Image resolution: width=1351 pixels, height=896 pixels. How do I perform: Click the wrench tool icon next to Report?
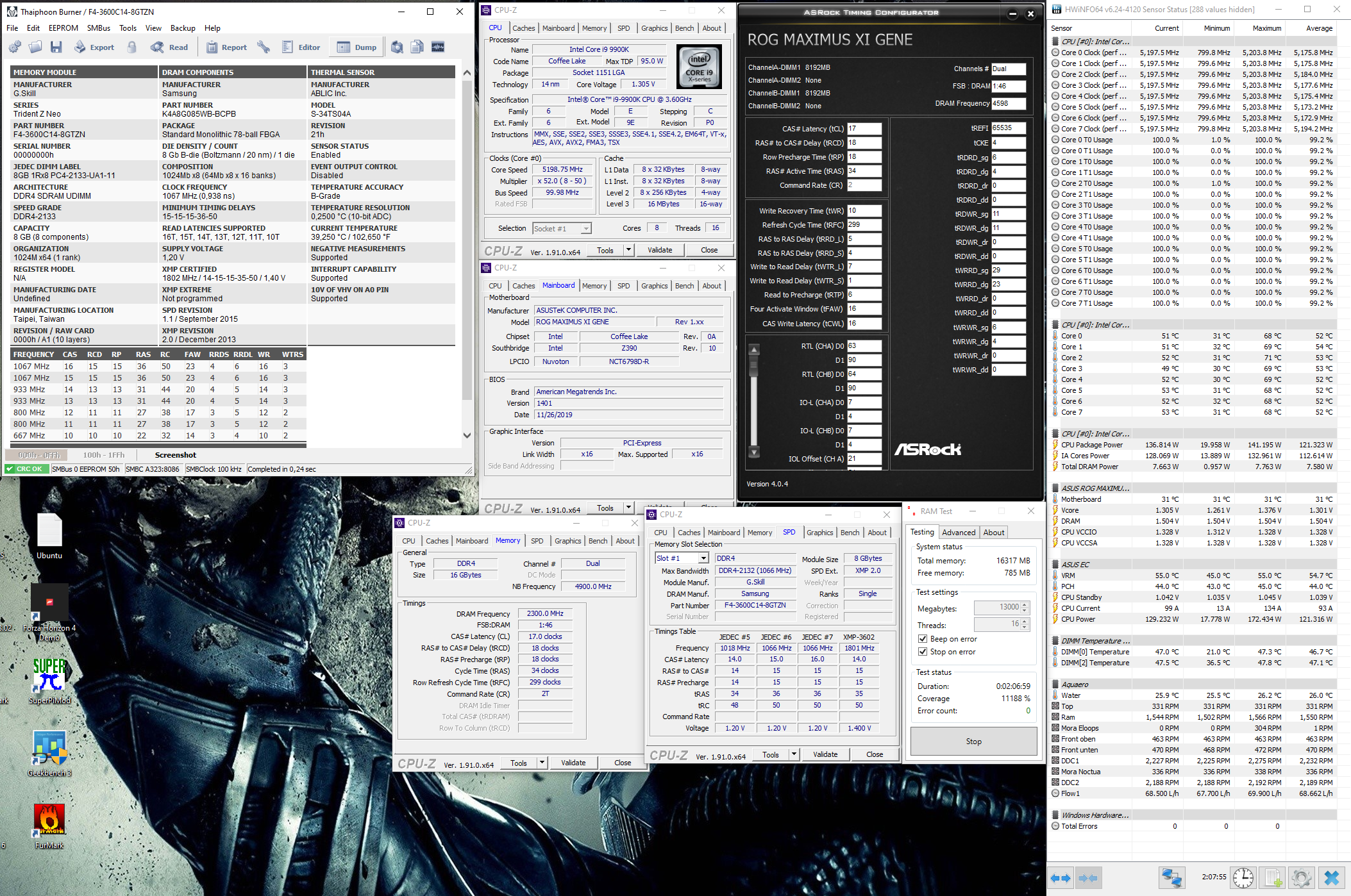point(264,47)
